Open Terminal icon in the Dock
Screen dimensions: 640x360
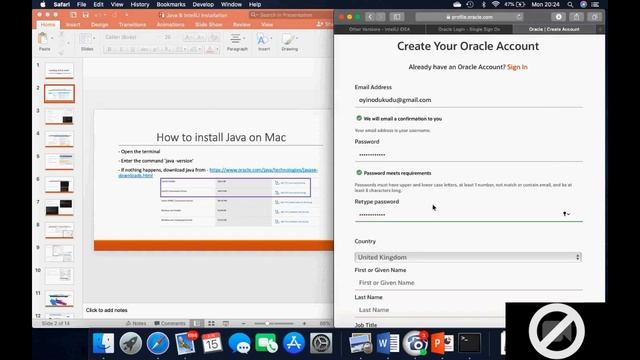click(469, 343)
